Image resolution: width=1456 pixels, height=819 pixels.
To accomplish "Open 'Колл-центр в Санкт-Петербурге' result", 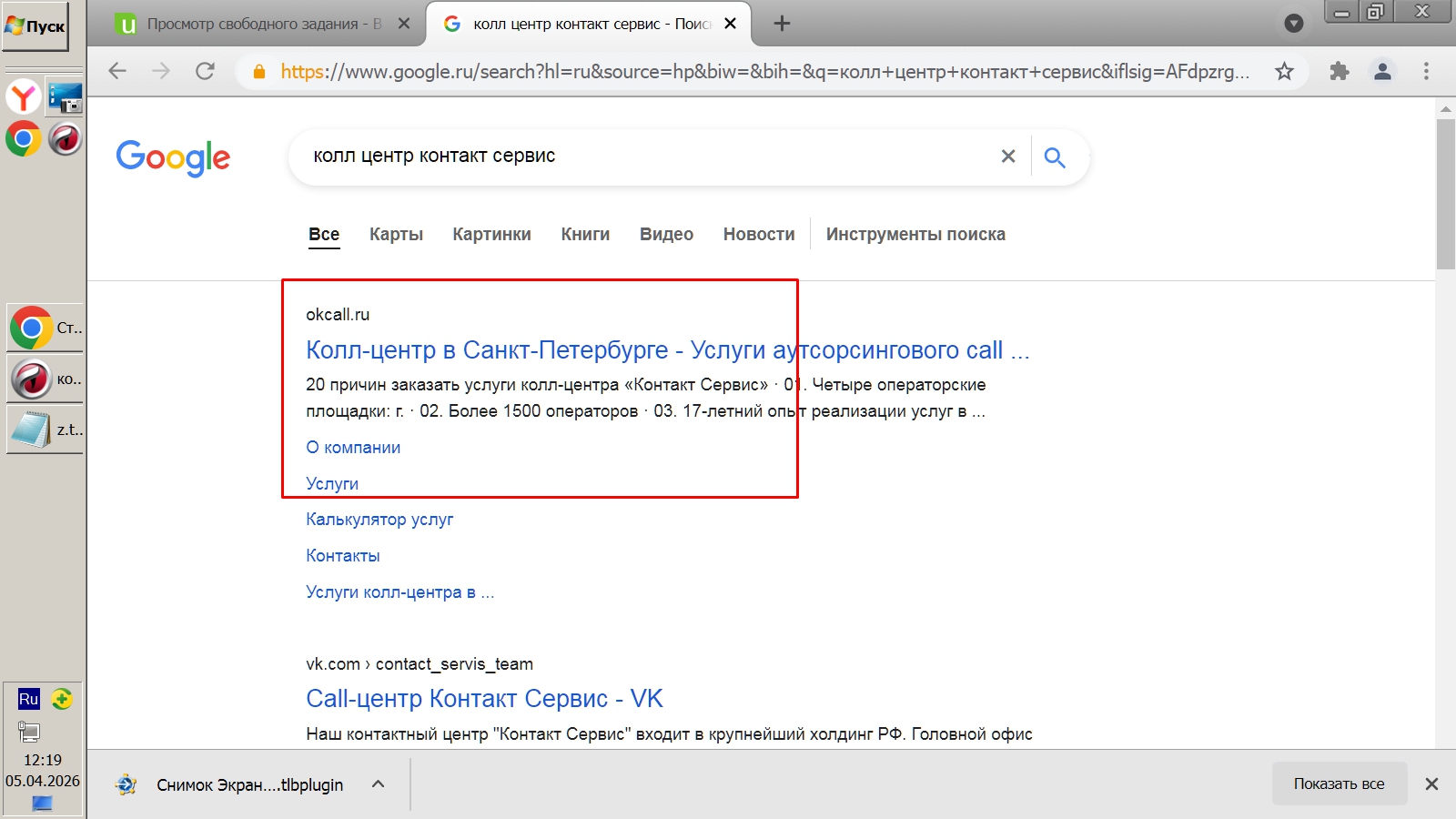I will tap(668, 350).
